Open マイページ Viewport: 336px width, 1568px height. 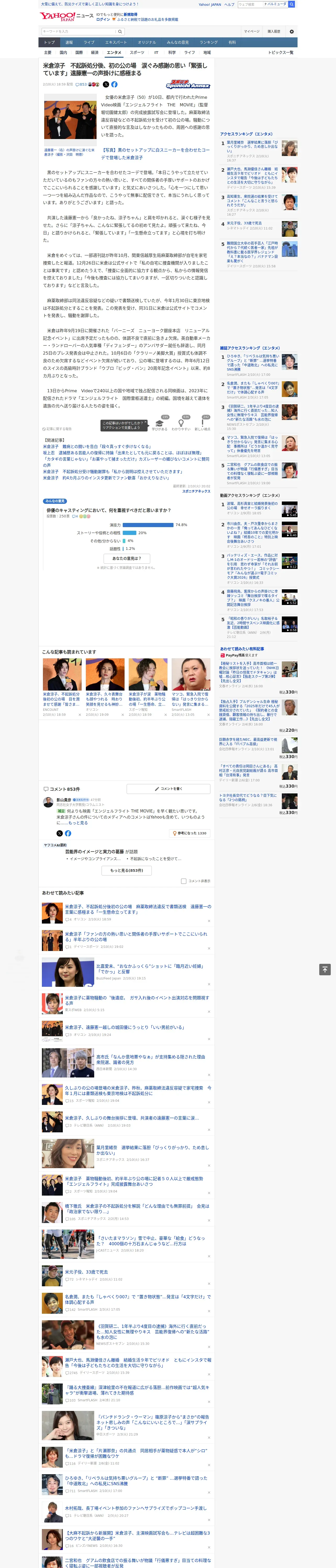click(251, 31)
